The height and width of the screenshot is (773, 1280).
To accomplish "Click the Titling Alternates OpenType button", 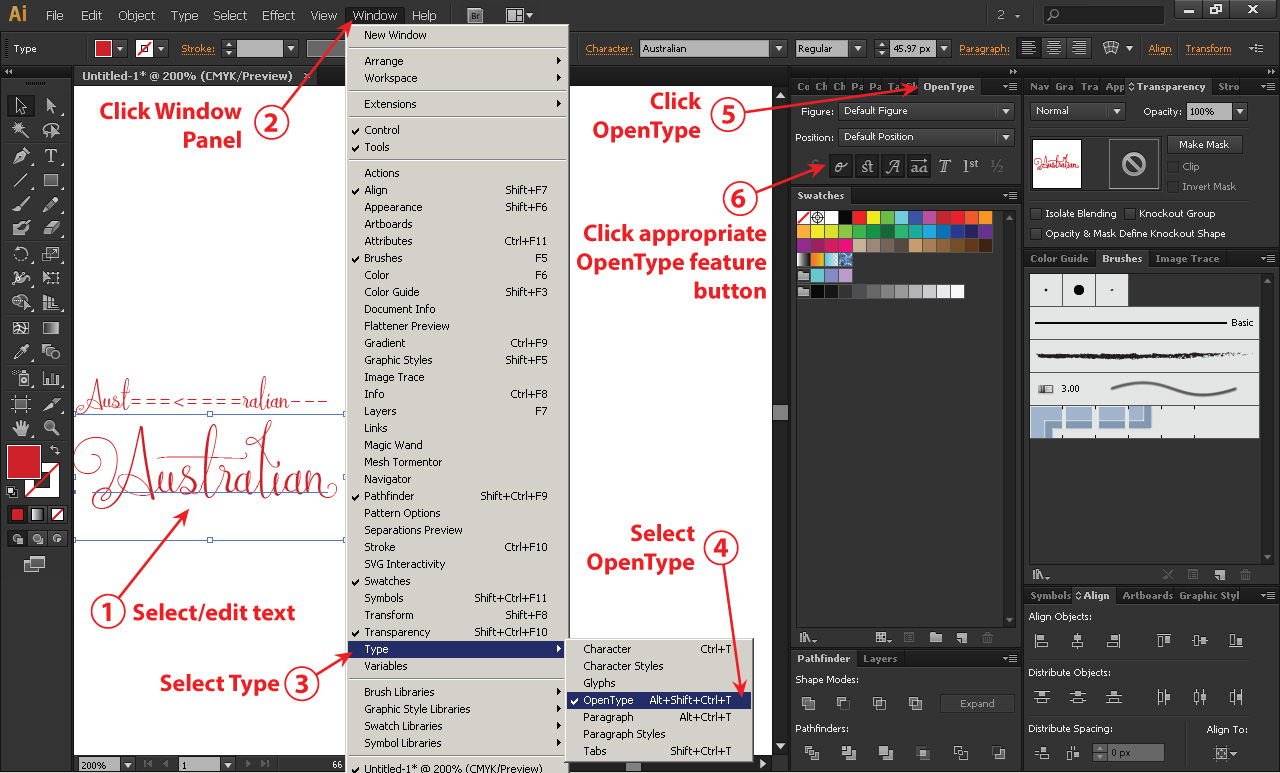I will (945, 167).
